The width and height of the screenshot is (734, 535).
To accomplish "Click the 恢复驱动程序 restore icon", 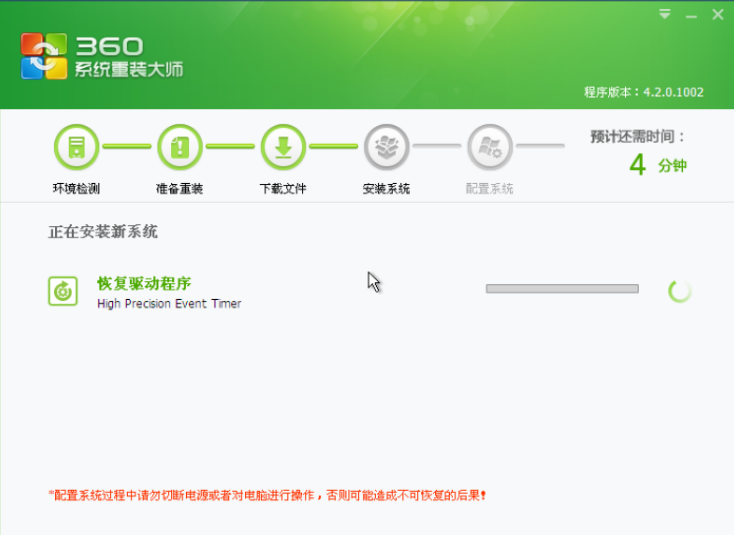I will tap(63, 291).
